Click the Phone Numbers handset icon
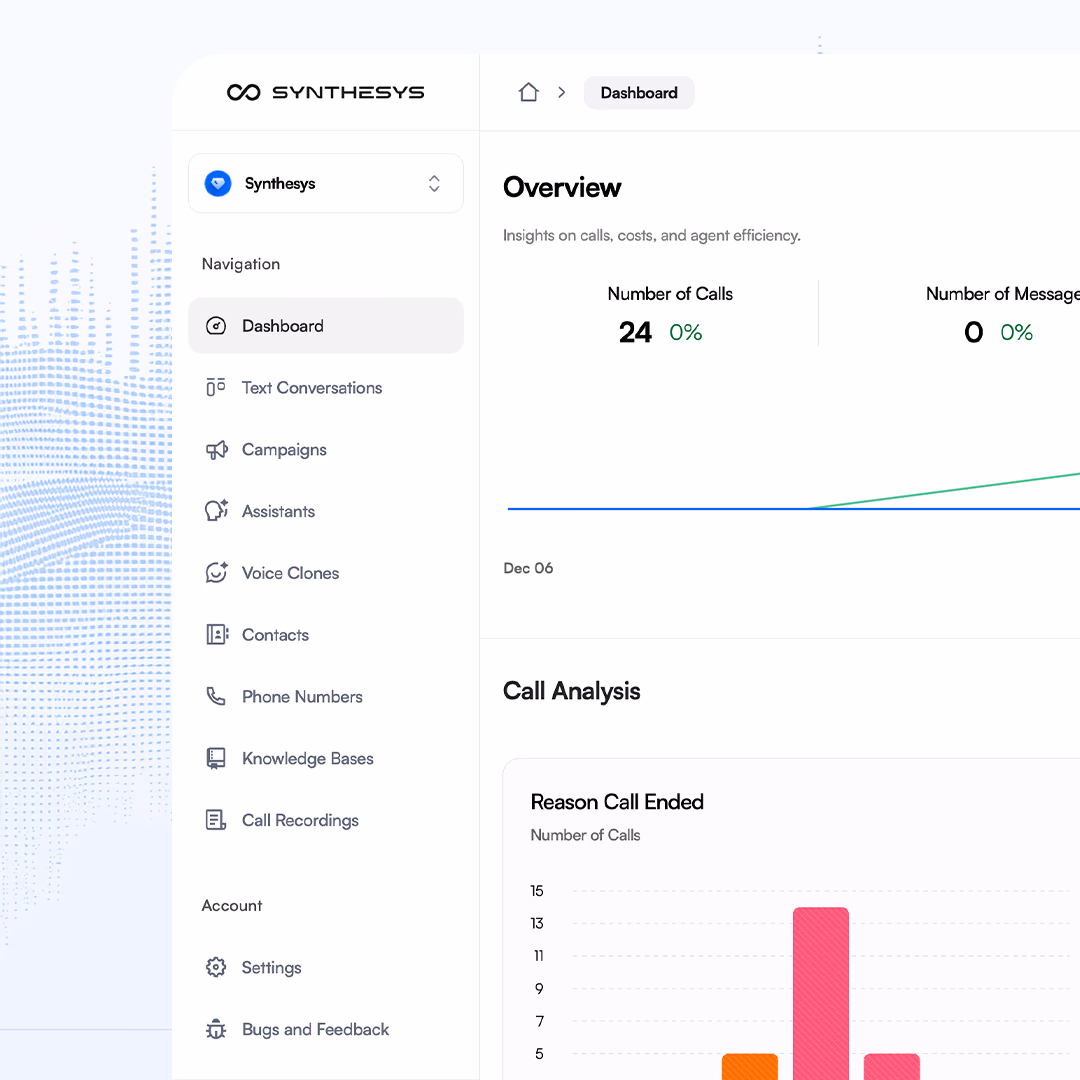The height and width of the screenshot is (1080, 1080). 216,696
